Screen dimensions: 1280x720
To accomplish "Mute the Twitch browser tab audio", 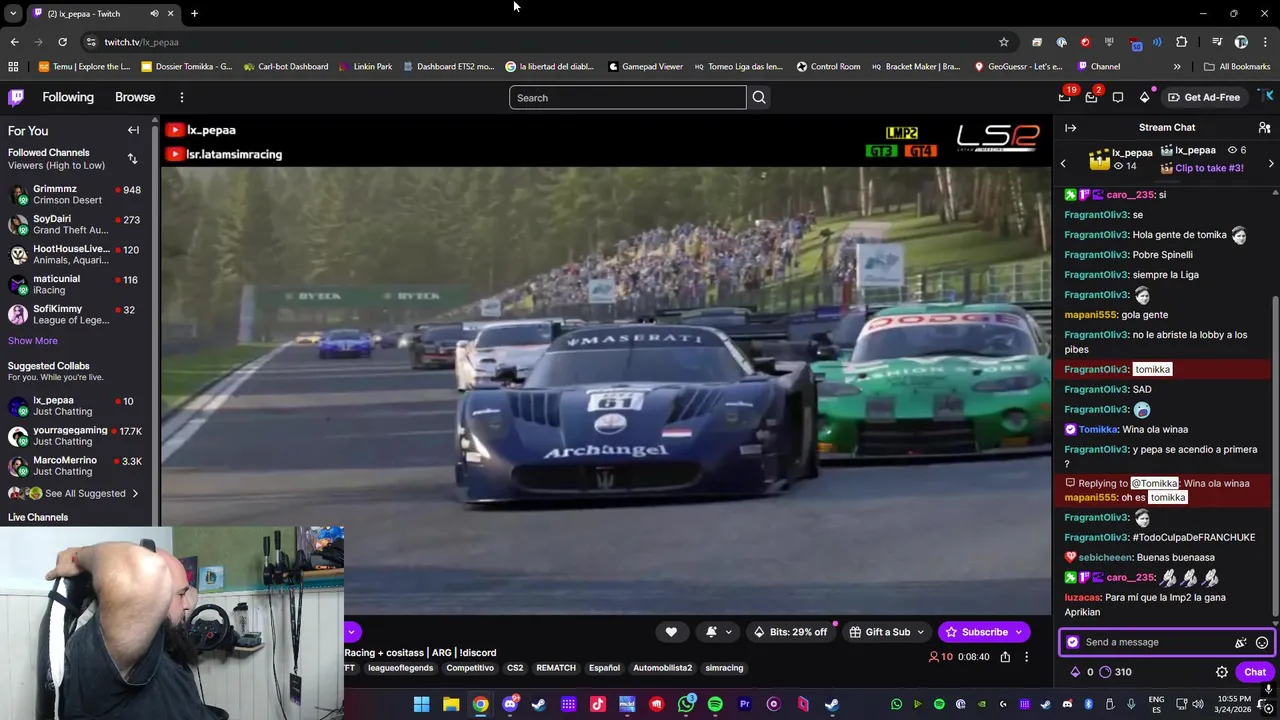I will tap(154, 13).
